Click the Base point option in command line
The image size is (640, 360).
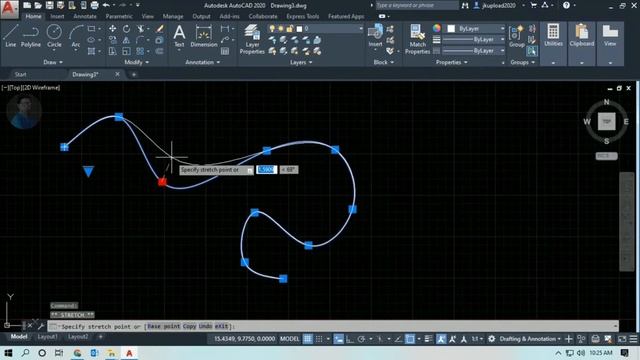pyautogui.click(x=164, y=326)
